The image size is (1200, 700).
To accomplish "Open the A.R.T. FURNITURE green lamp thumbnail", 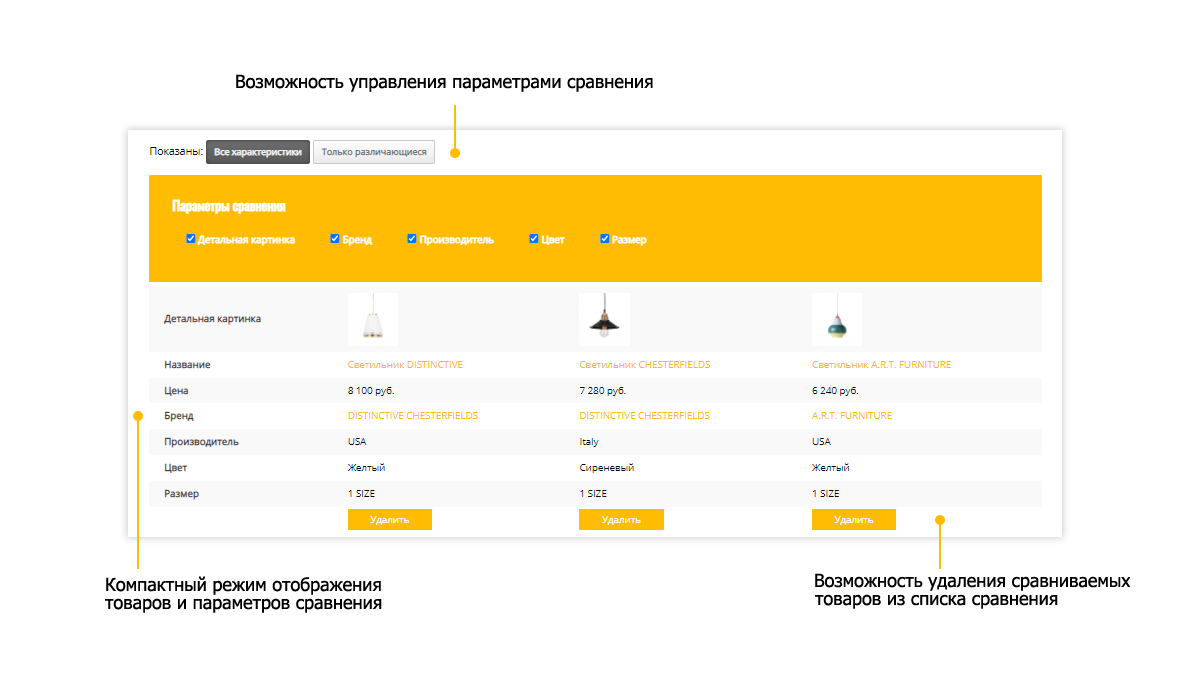I will tap(837, 319).
